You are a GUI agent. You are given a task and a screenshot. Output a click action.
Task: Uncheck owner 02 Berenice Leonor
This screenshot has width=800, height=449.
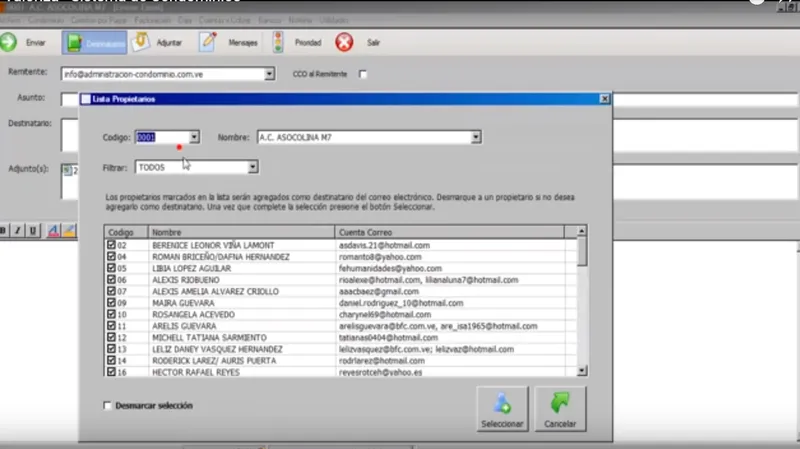point(111,245)
